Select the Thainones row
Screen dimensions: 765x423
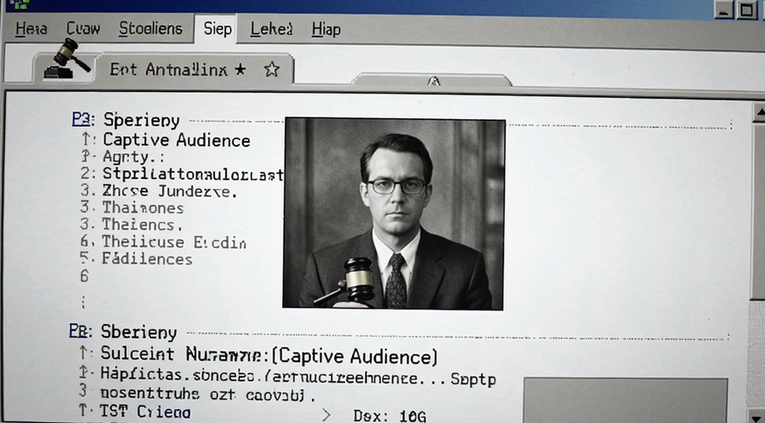(132, 208)
